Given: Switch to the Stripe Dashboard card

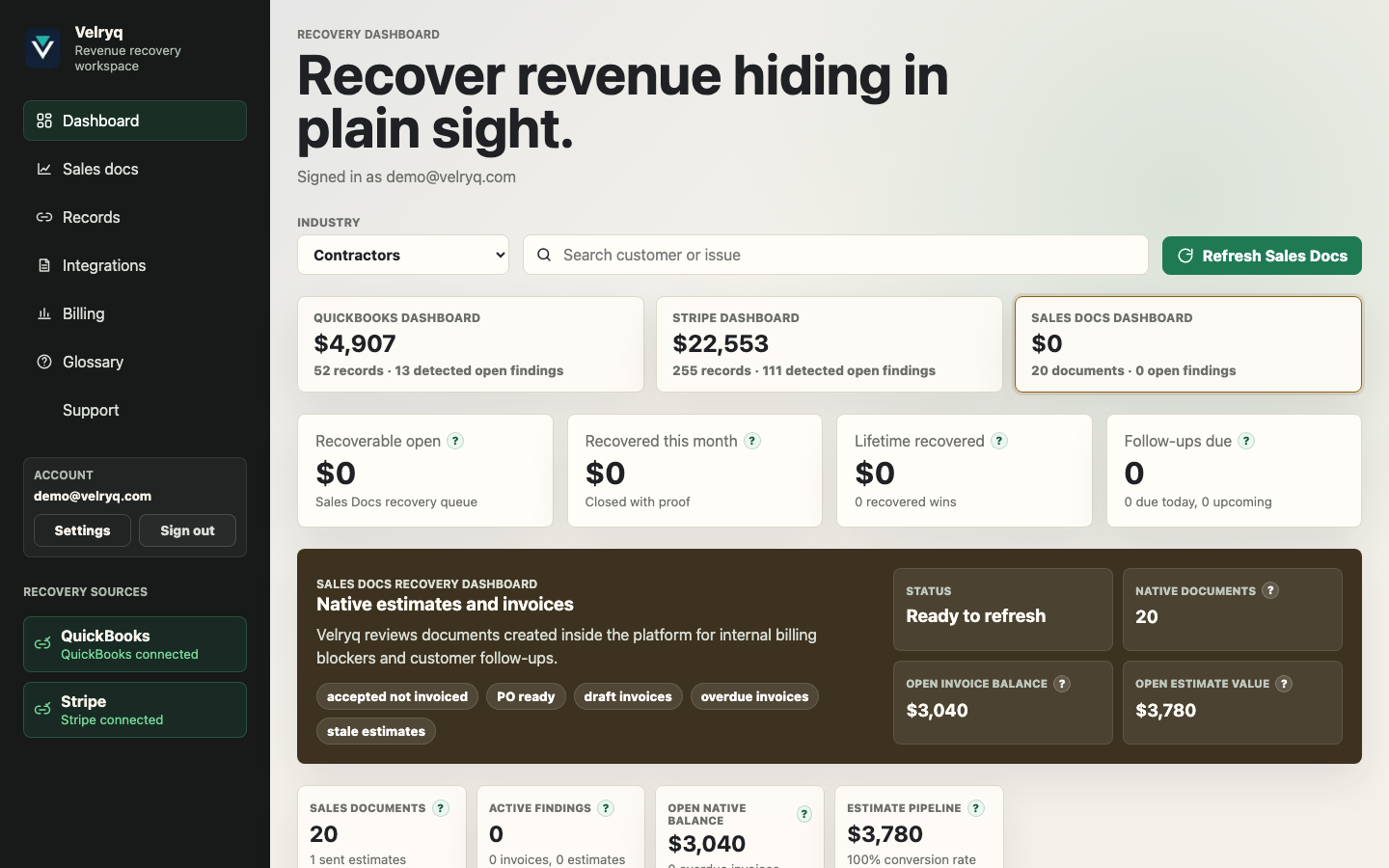Looking at the screenshot, I should (x=830, y=344).
